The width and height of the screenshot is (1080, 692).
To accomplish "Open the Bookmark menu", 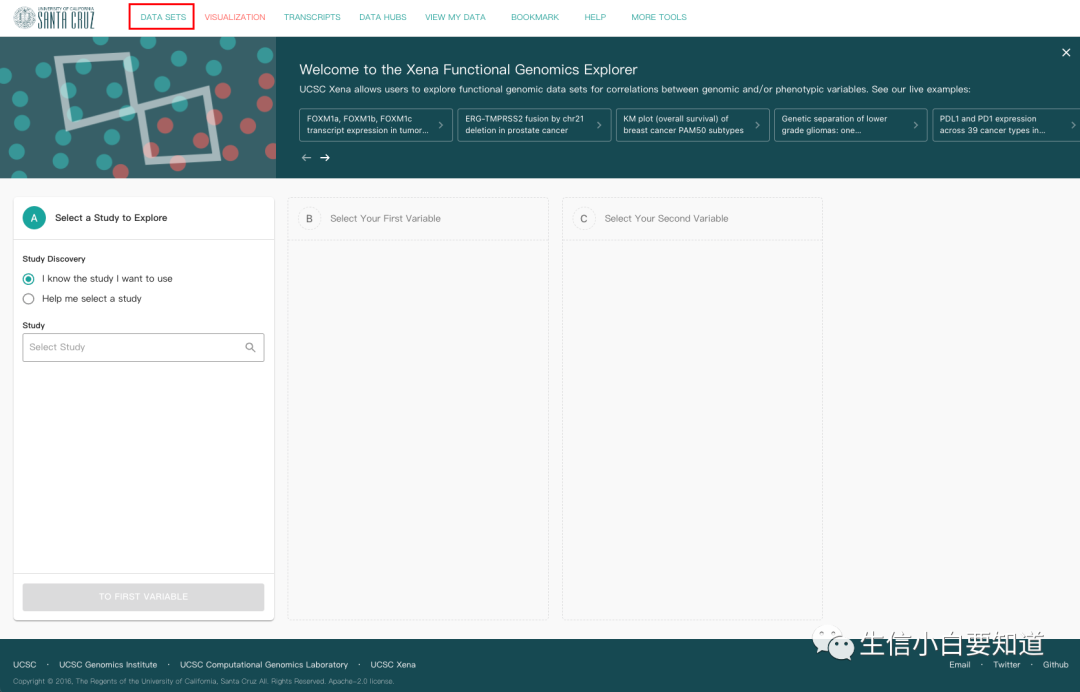I will coord(535,17).
